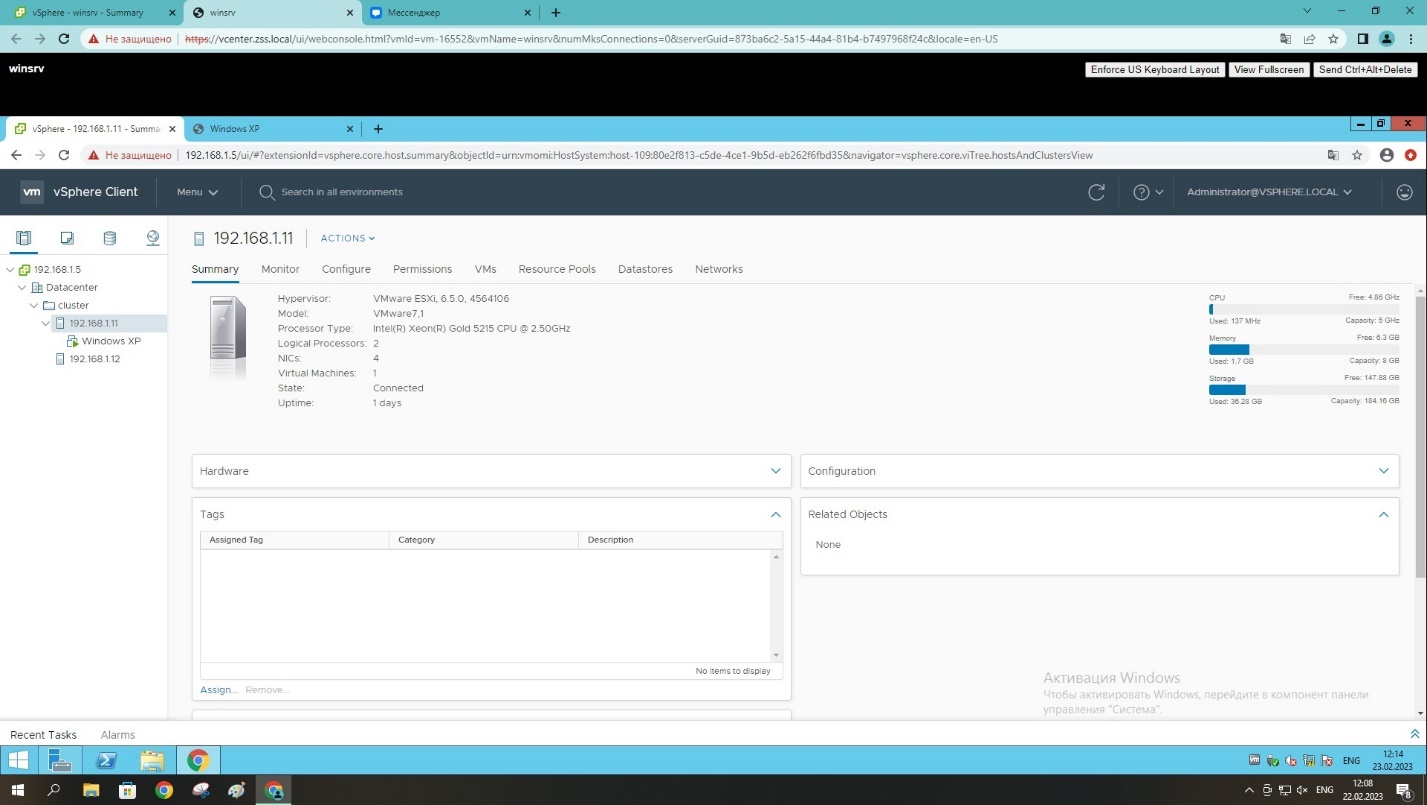1427x805 pixels.
Task: Click Chrome icon on inner taskbar
Action: point(198,761)
